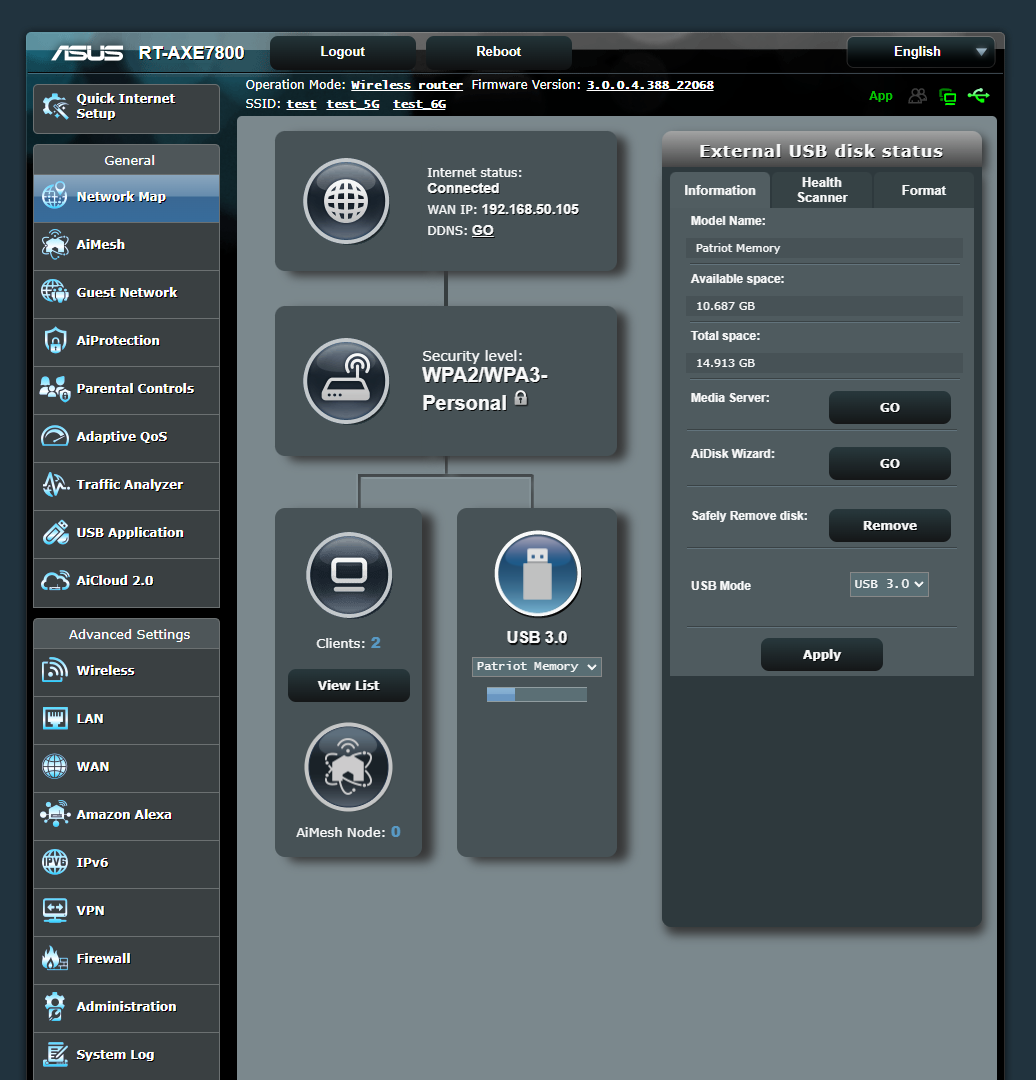Screen dimensions: 1036x1080
Task: Open the USB Mode dropdown
Action: [x=889, y=584]
